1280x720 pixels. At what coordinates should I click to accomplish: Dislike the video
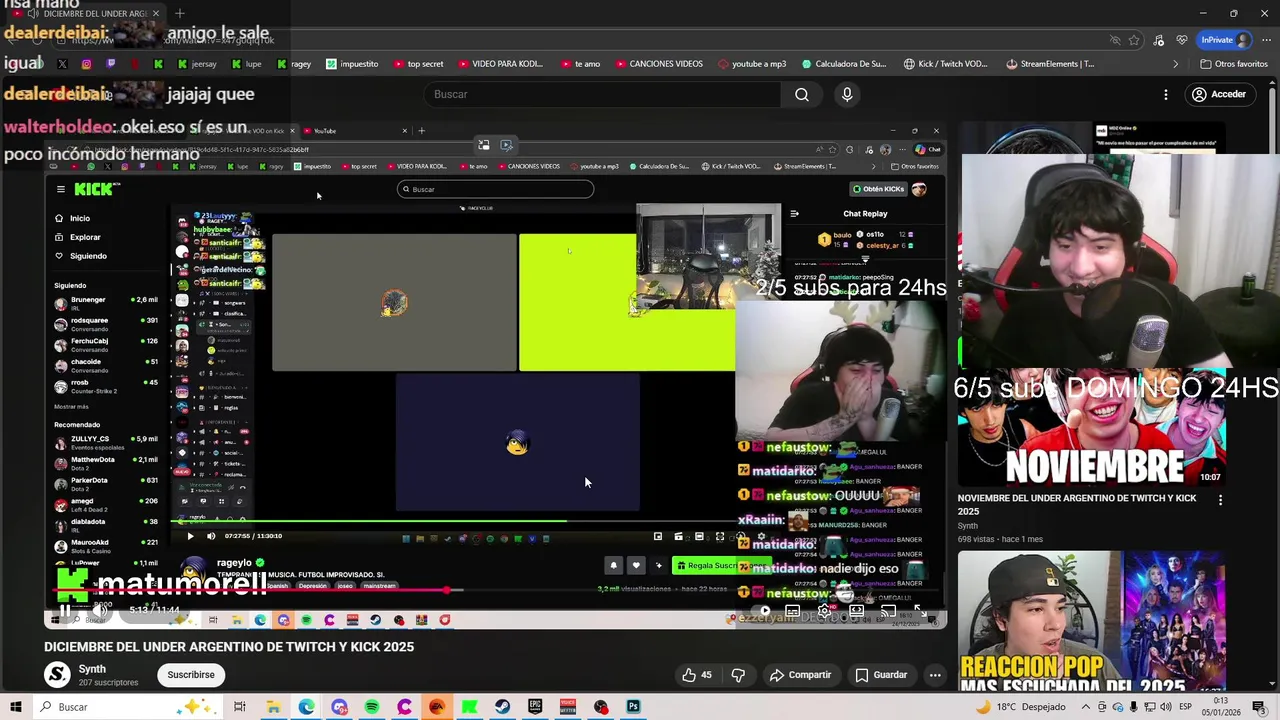click(738, 675)
